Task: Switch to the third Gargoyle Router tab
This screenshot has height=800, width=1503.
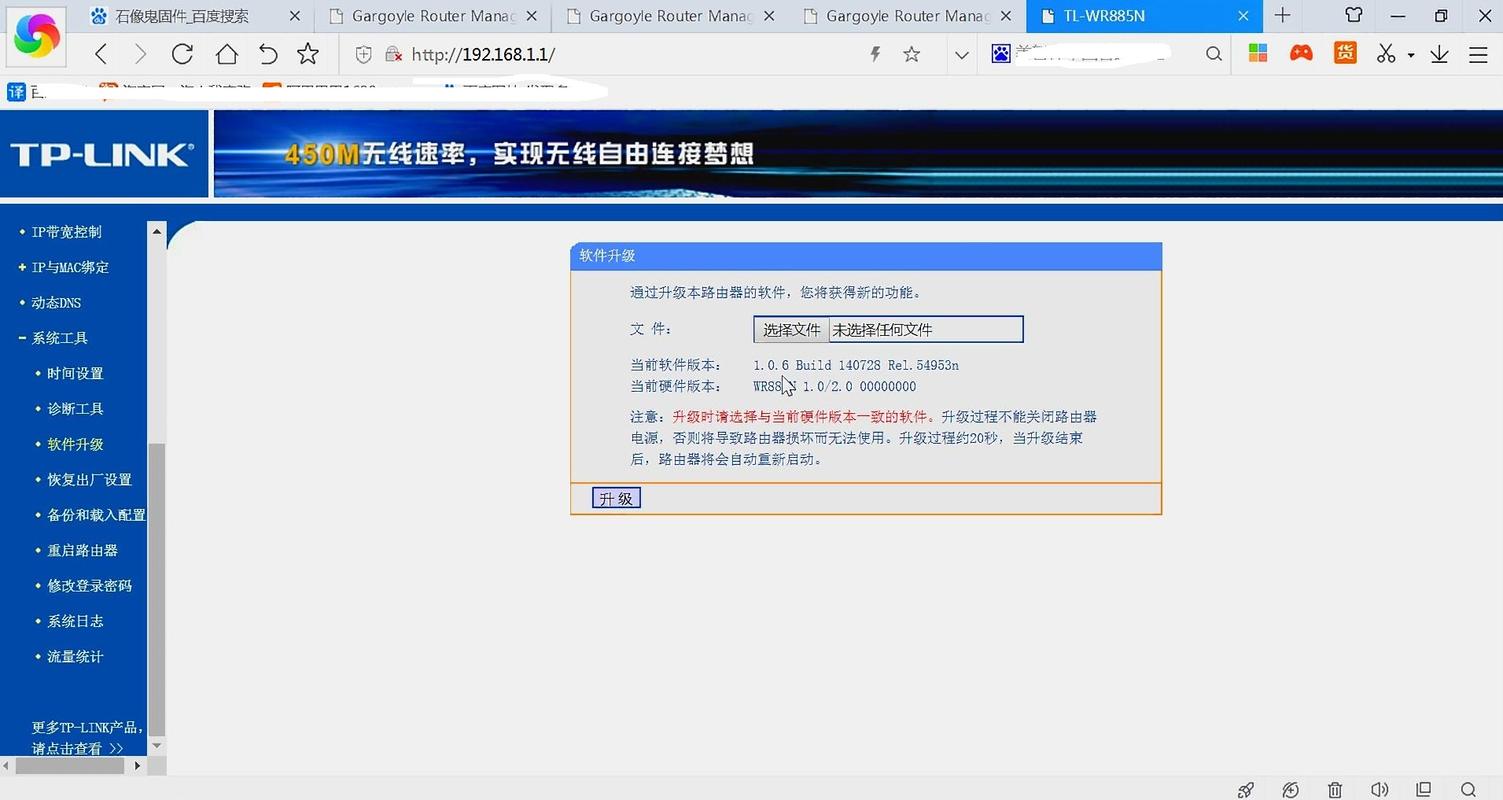Action: point(906,16)
